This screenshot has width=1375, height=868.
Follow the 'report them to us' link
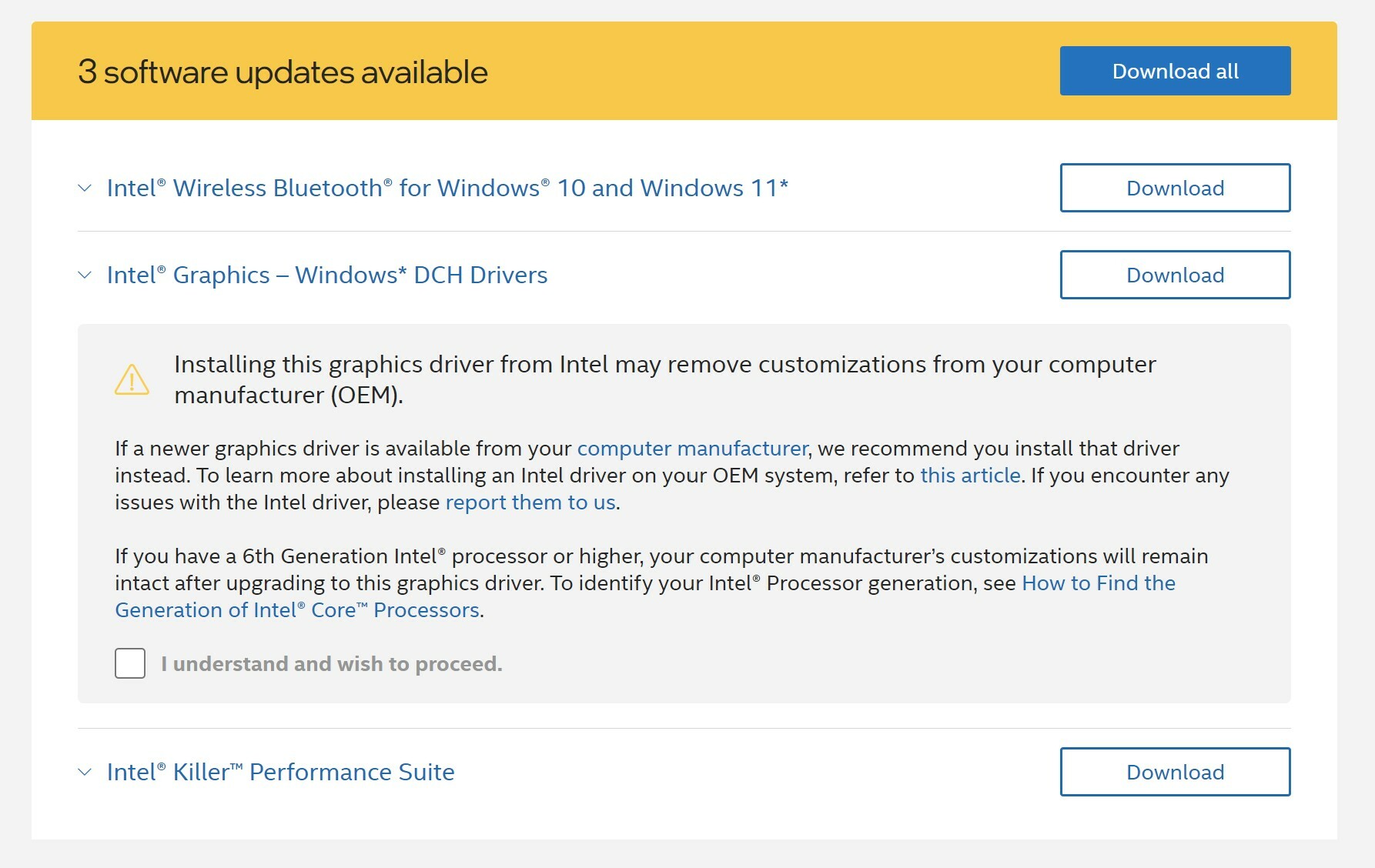pyautogui.click(x=530, y=502)
